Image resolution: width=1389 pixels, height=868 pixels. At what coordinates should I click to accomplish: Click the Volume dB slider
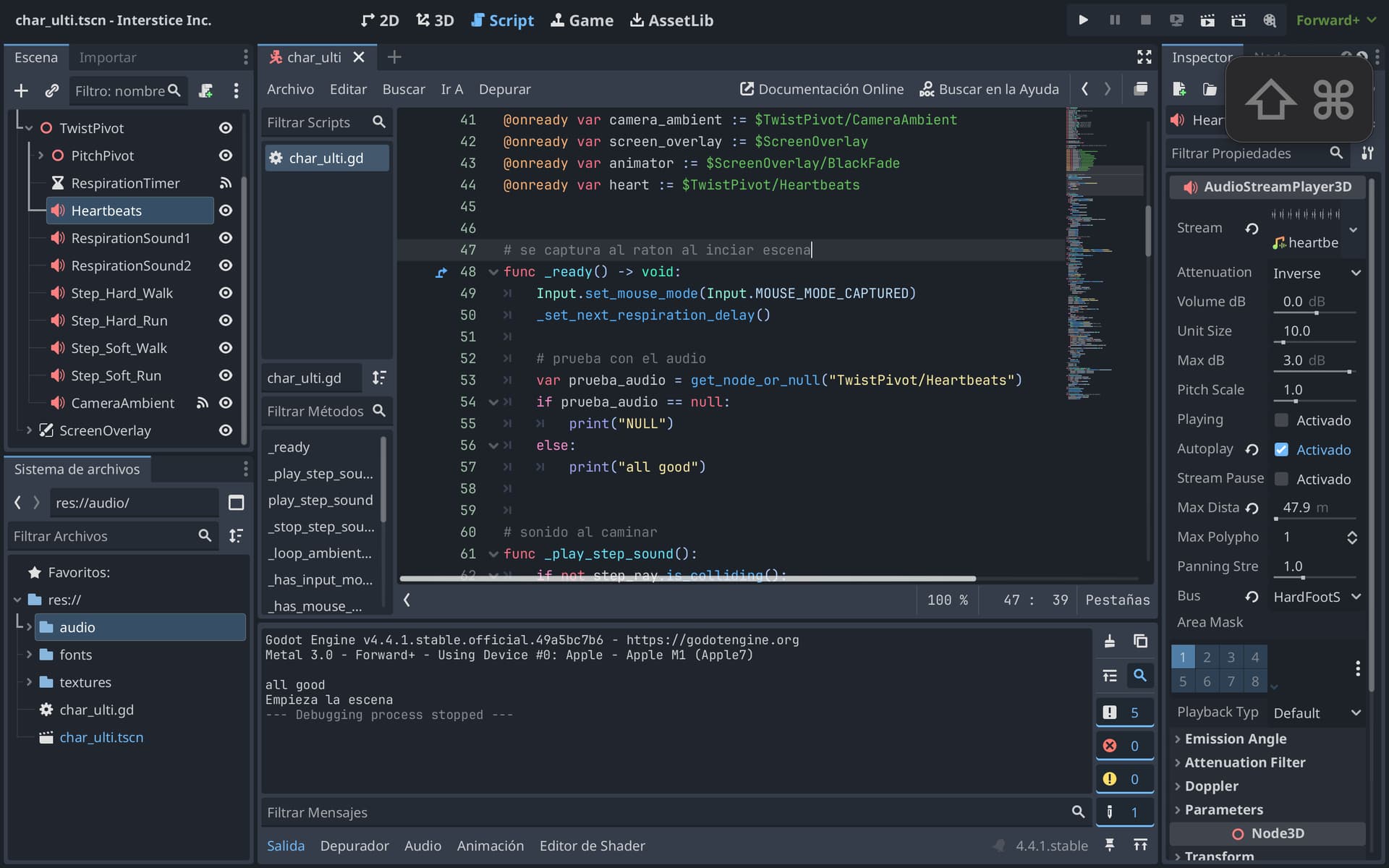[x=1314, y=312]
